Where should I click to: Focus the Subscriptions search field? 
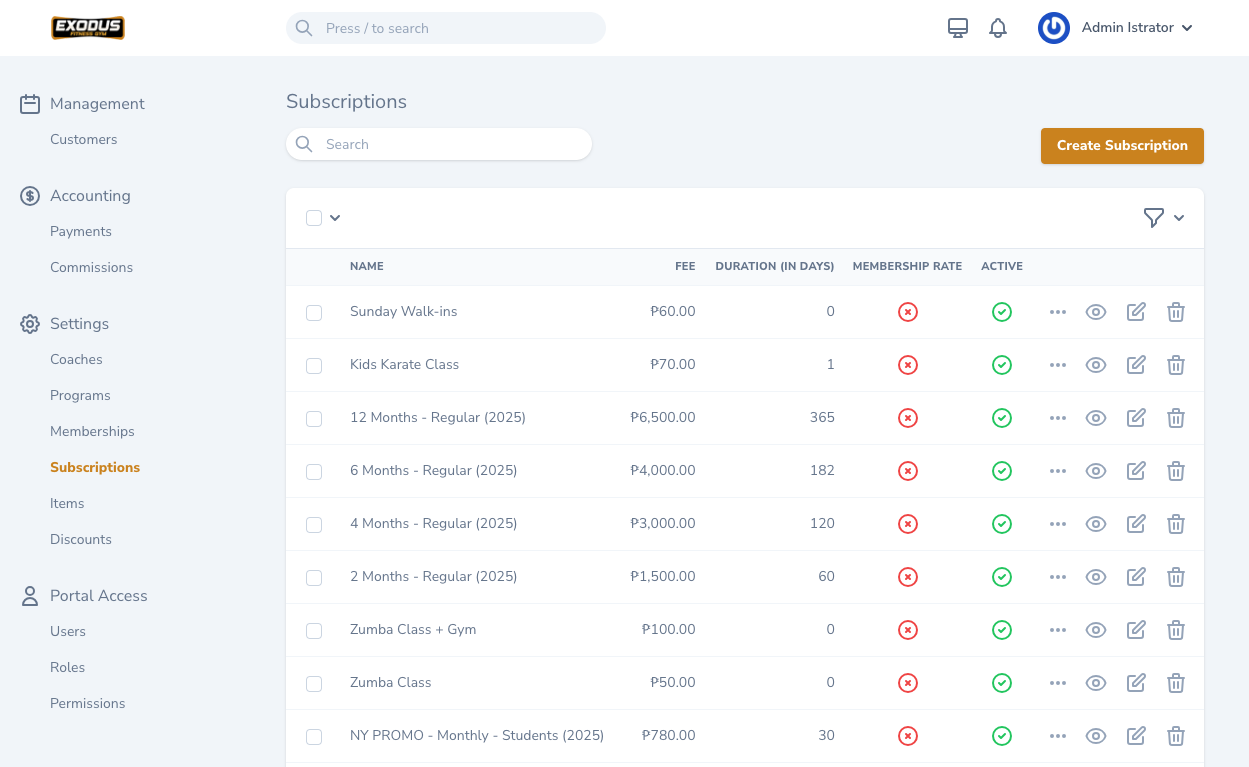pyautogui.click(x=450, y=144)
